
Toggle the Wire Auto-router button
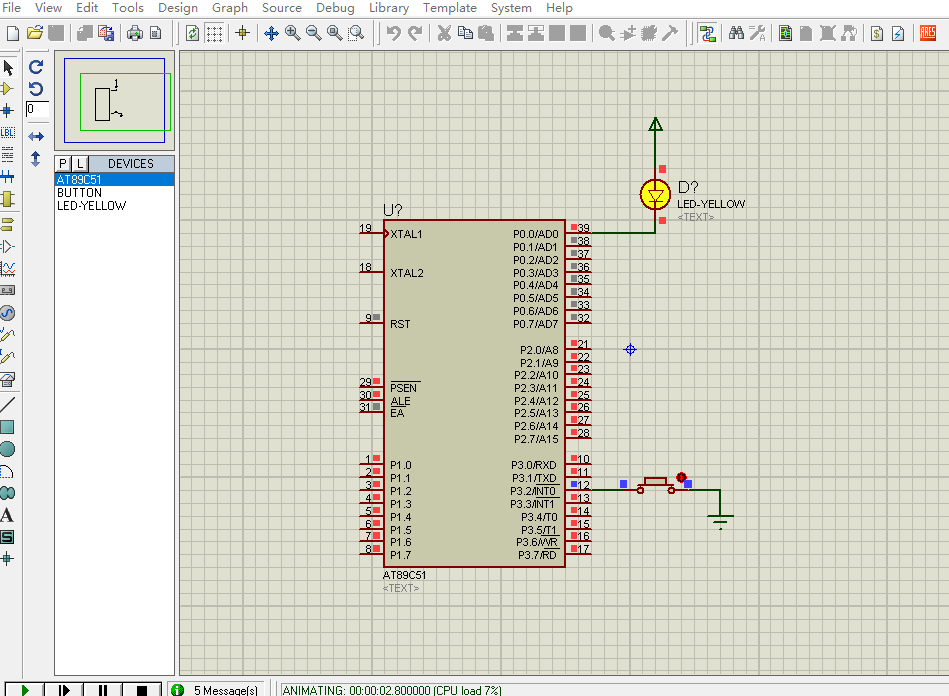707,33
